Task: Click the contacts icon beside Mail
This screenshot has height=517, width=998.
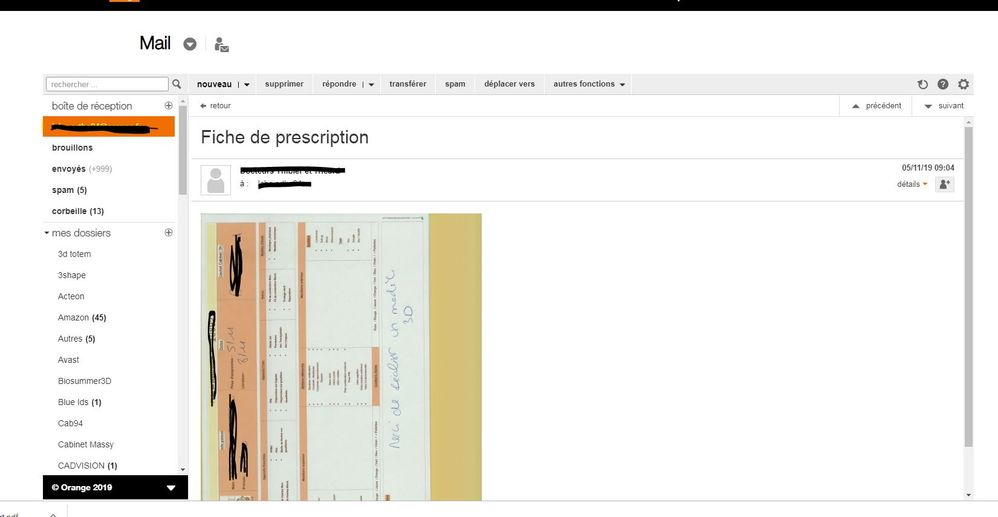Action: coord(221,45)
